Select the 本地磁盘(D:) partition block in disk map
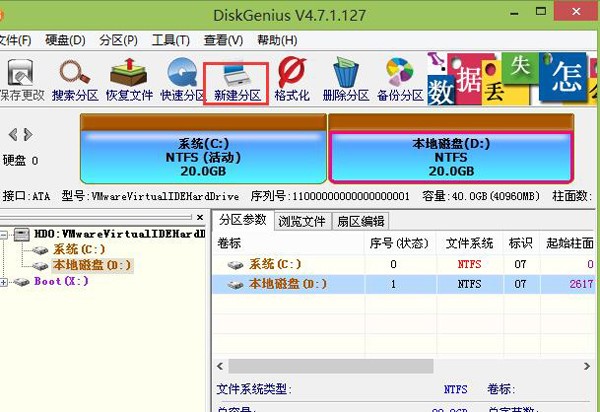This screenshot has height=412, width=600. (x=451, y=148)
